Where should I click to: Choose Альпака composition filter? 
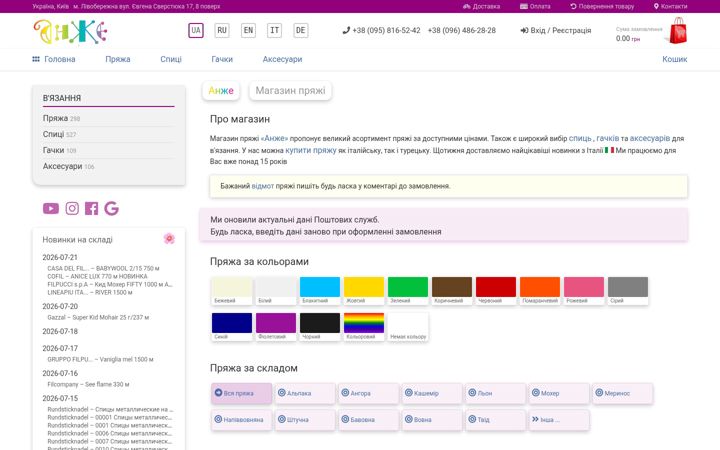(305, 394)
